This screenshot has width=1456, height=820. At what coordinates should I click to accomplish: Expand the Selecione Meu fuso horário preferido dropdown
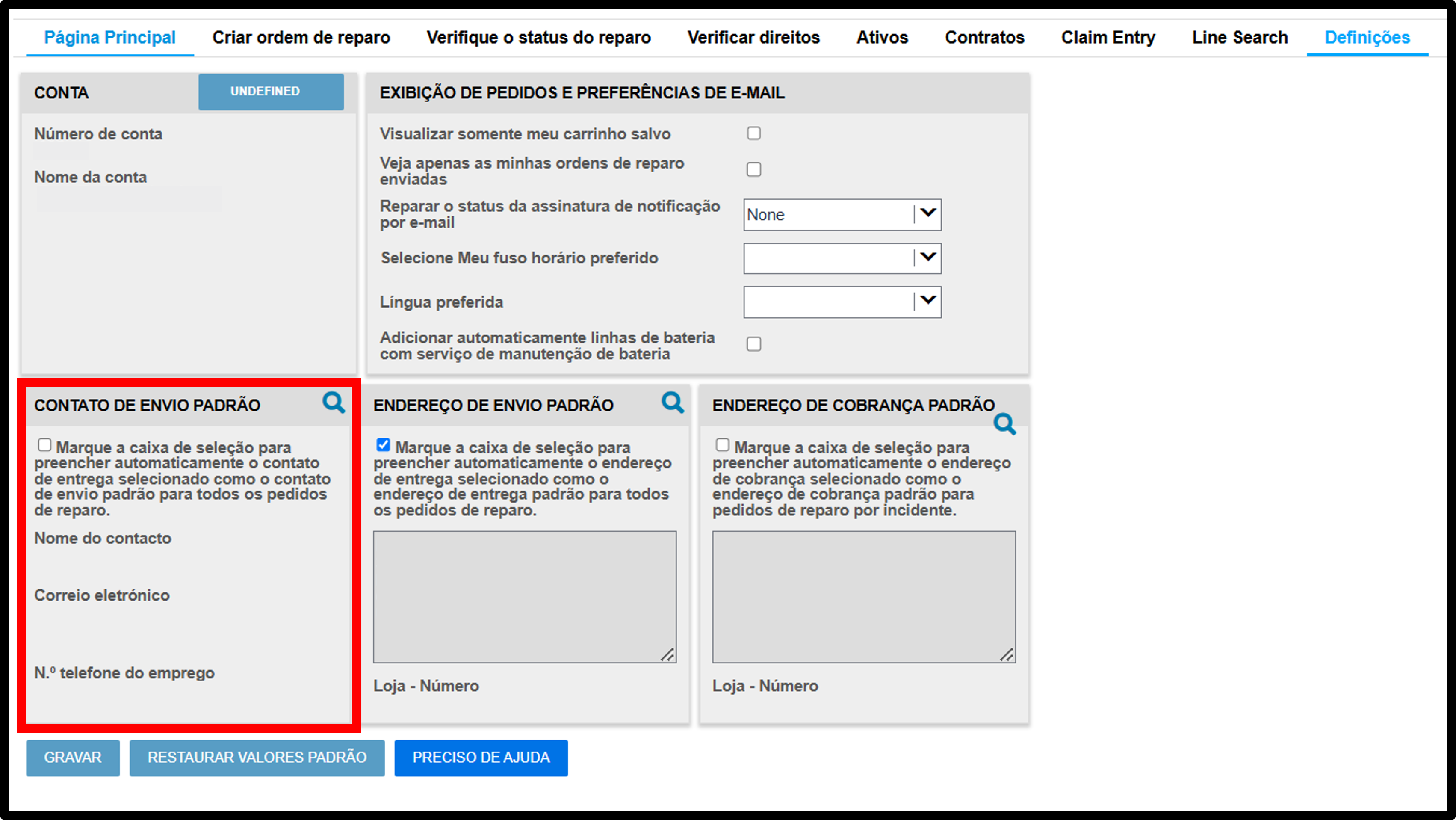842,258
